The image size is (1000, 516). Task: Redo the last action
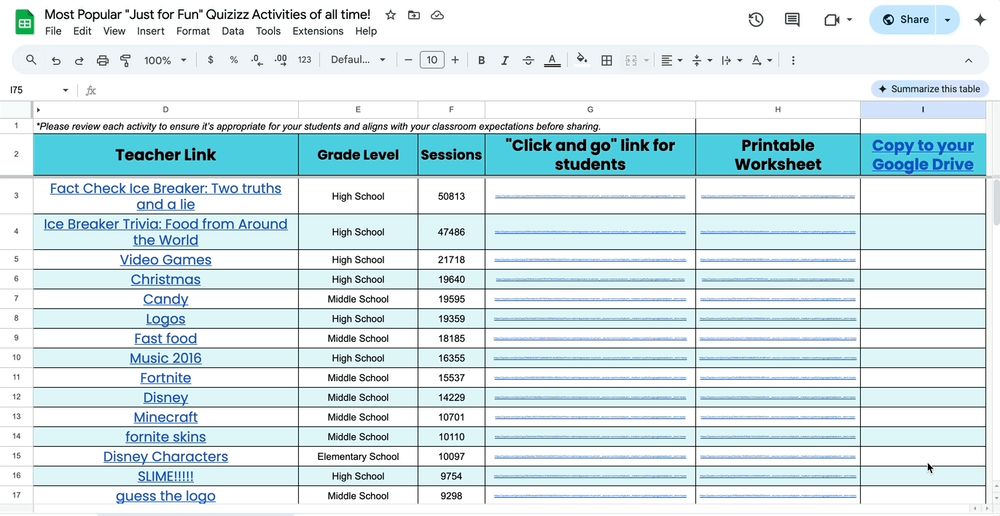[79, 61]
